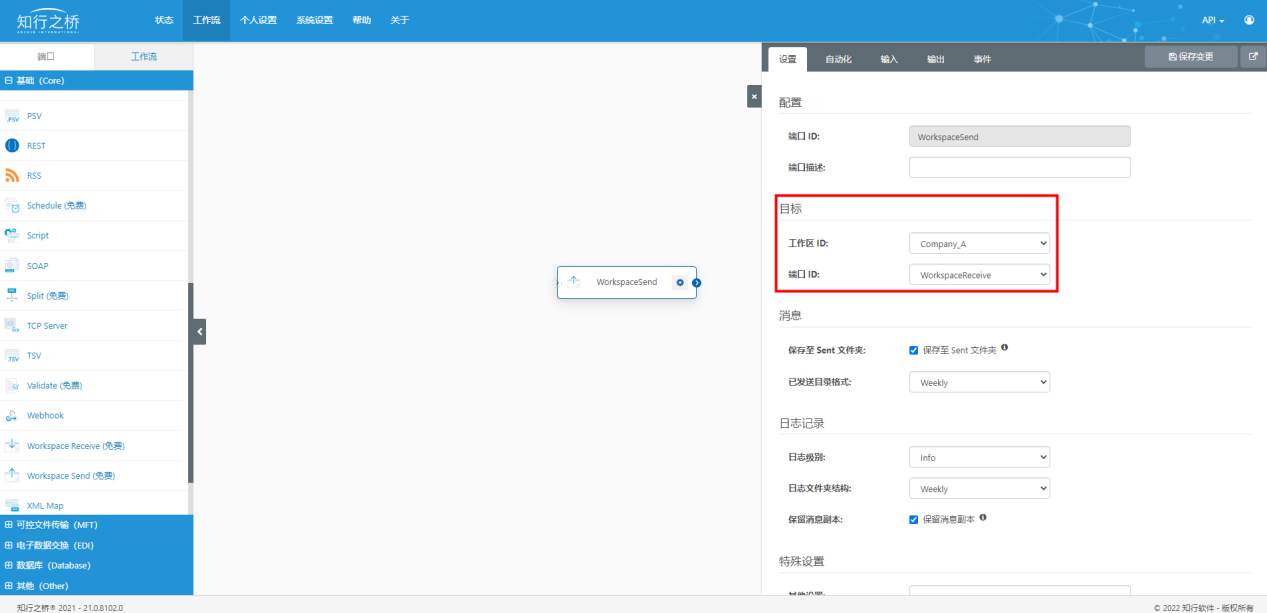Toggle the Save to Sent folder checkbox
The image size is (1267, 613).
point(913,350)
